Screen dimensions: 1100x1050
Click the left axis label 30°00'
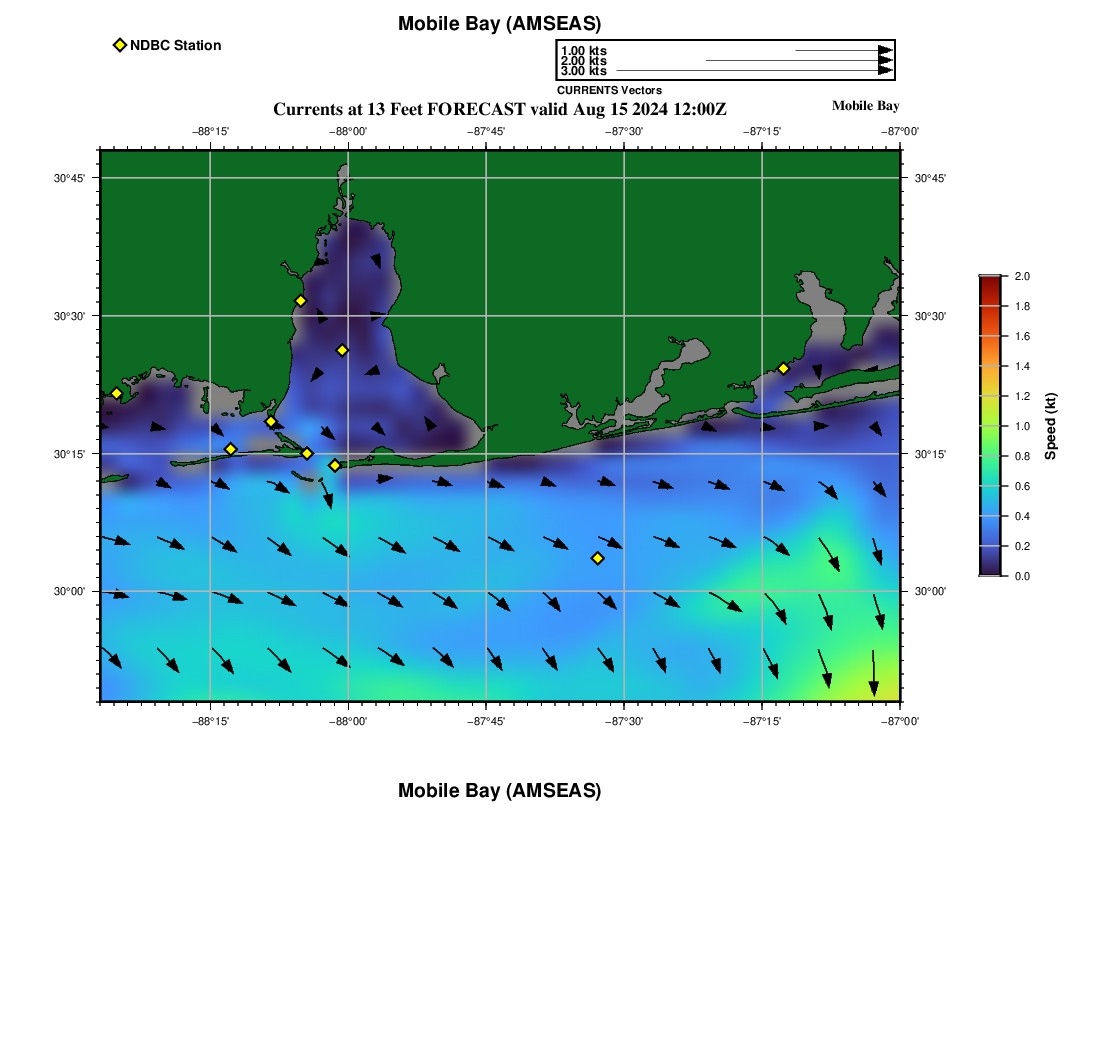[70, 591]
